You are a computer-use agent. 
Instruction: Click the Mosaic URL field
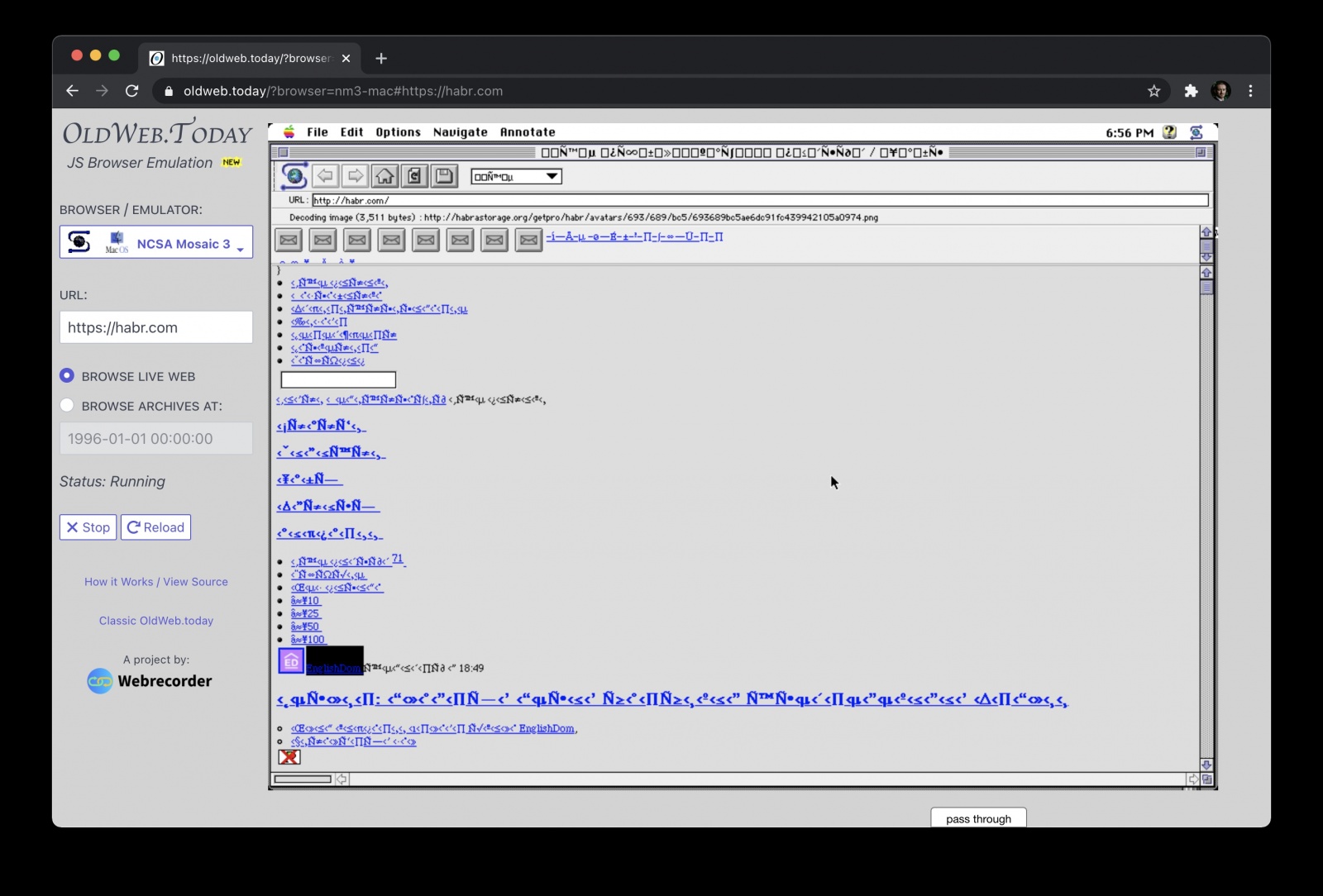point(760,200)
